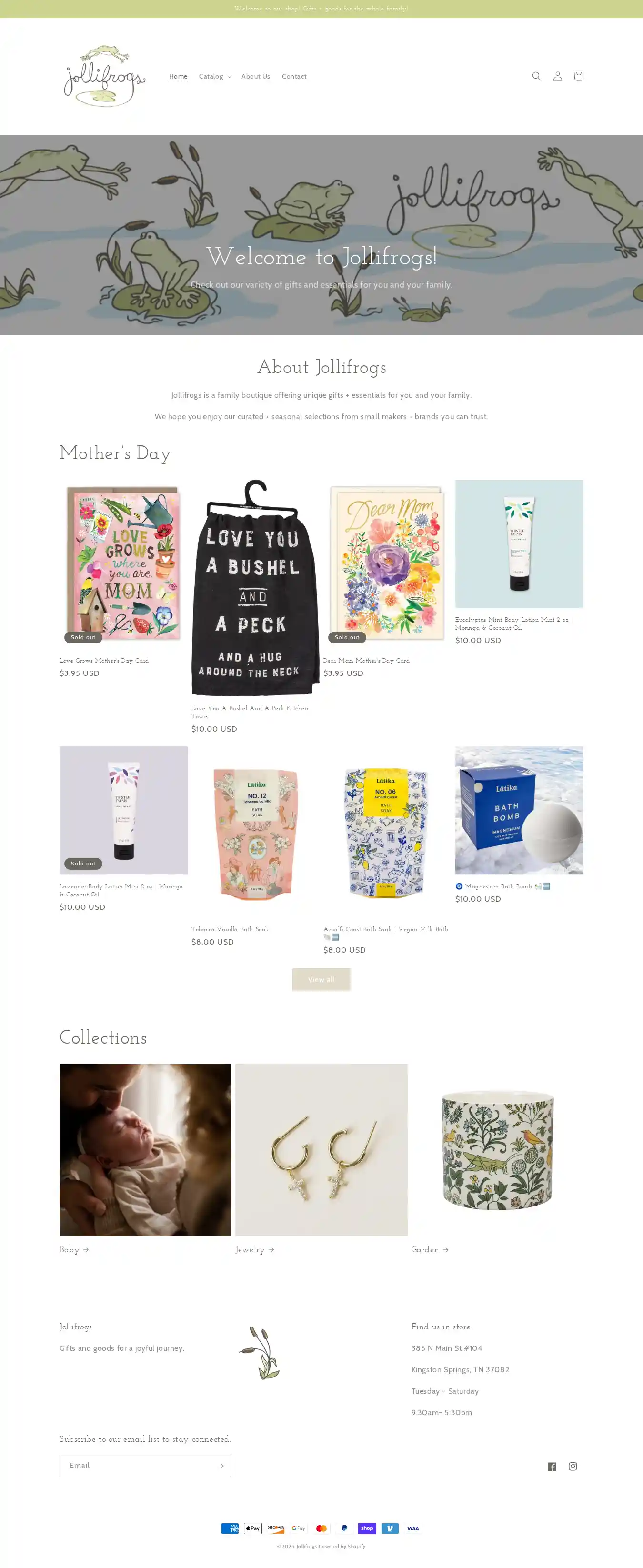The width and height of the screenshot is (643, 1568).
Task: Click the View all button
Action: [x=321, y=979]
